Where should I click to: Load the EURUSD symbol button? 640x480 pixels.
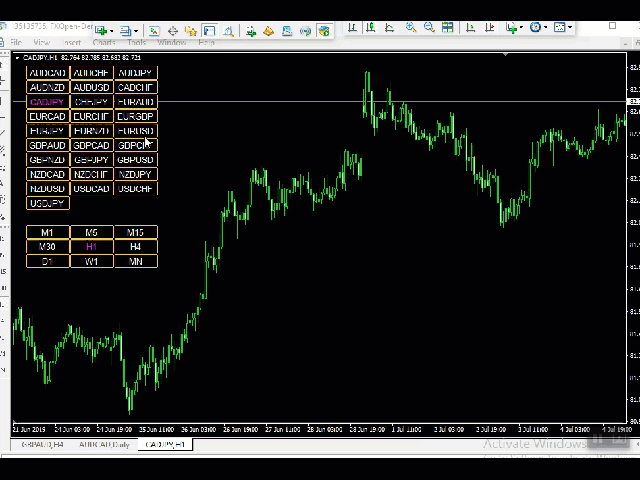tap(136, 131)
